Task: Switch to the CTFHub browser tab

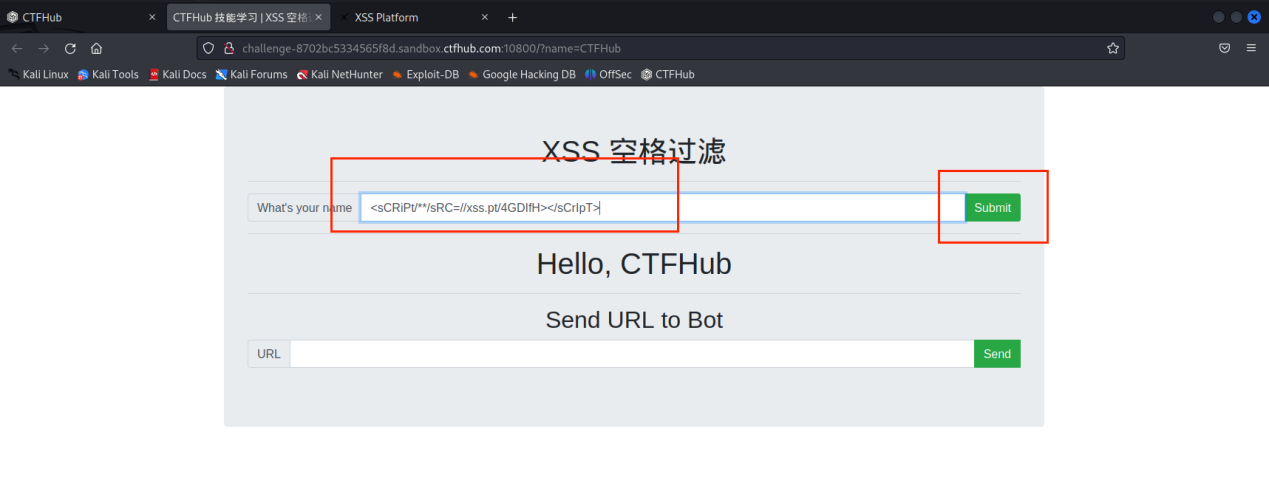Action: [80, 17]
